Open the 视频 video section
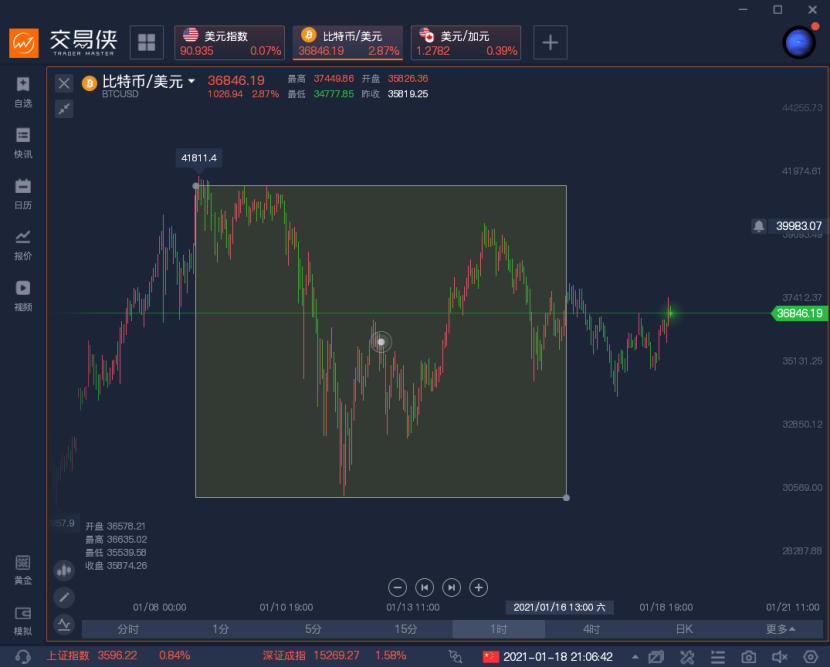Viewport: 830px width, 667px height. (23, 295)
